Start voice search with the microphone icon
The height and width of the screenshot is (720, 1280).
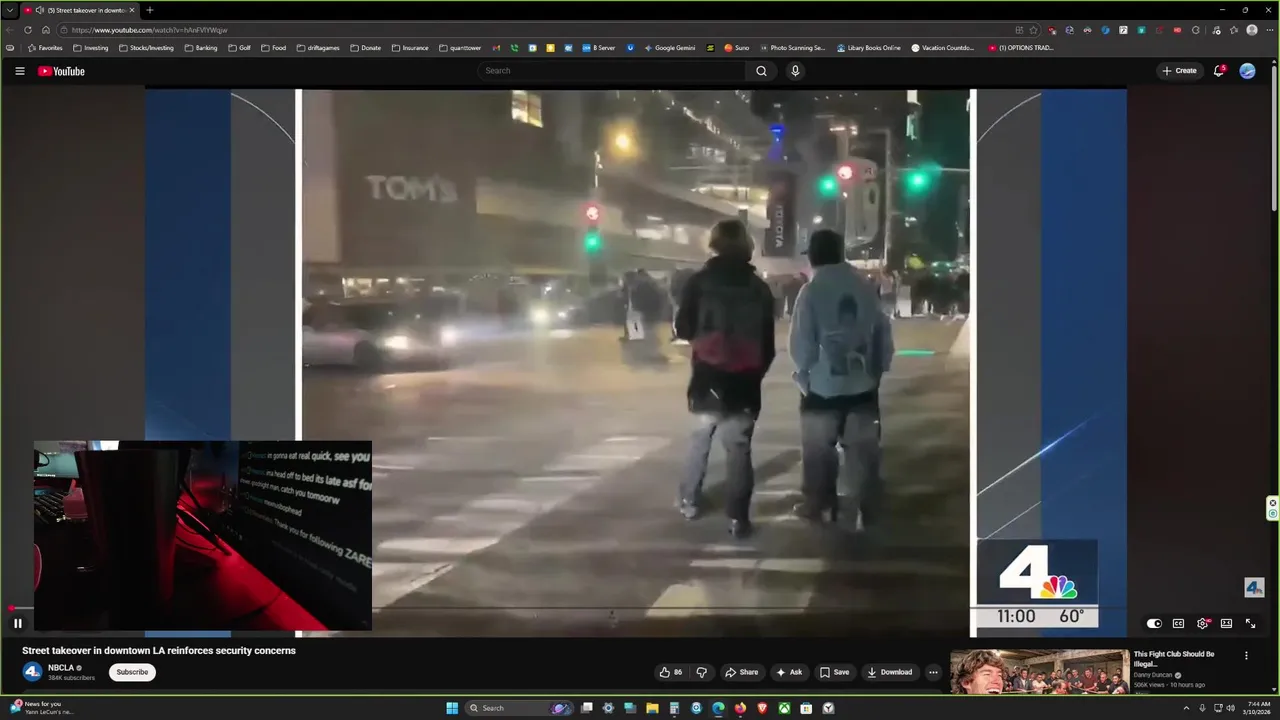(795, 71)
